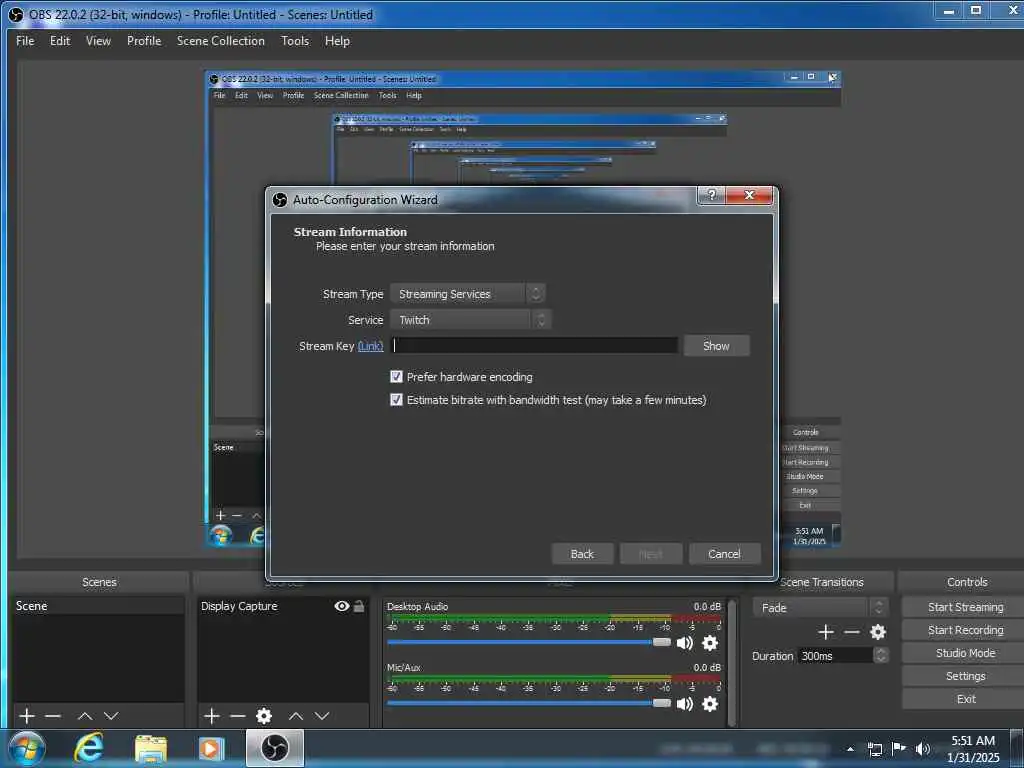Open File Explorer from the taskbar
Image resolution: width=1024 pixels, height=768 pixels.
pos(151,749)
